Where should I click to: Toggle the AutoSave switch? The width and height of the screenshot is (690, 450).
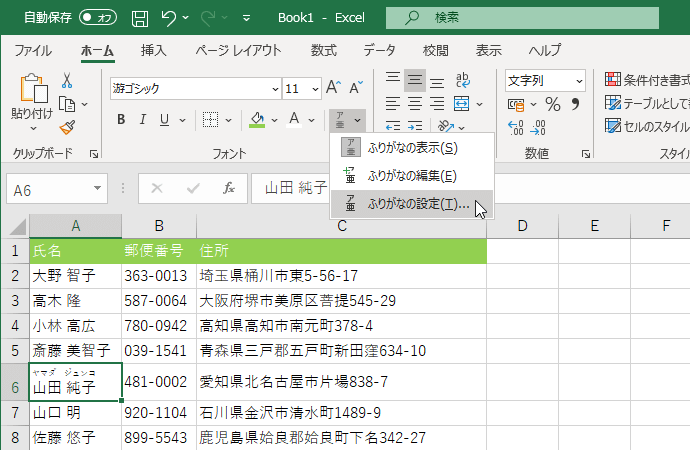click(98, 18)
